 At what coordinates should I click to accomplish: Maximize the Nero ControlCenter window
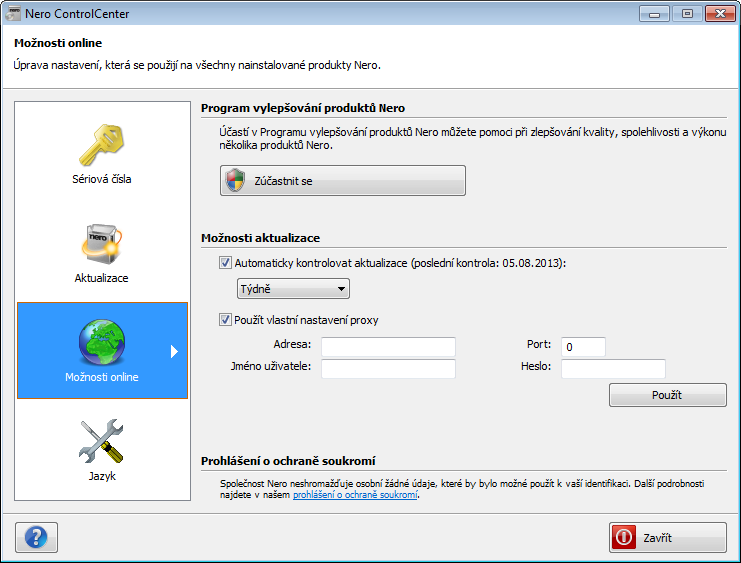pos(687,14)
